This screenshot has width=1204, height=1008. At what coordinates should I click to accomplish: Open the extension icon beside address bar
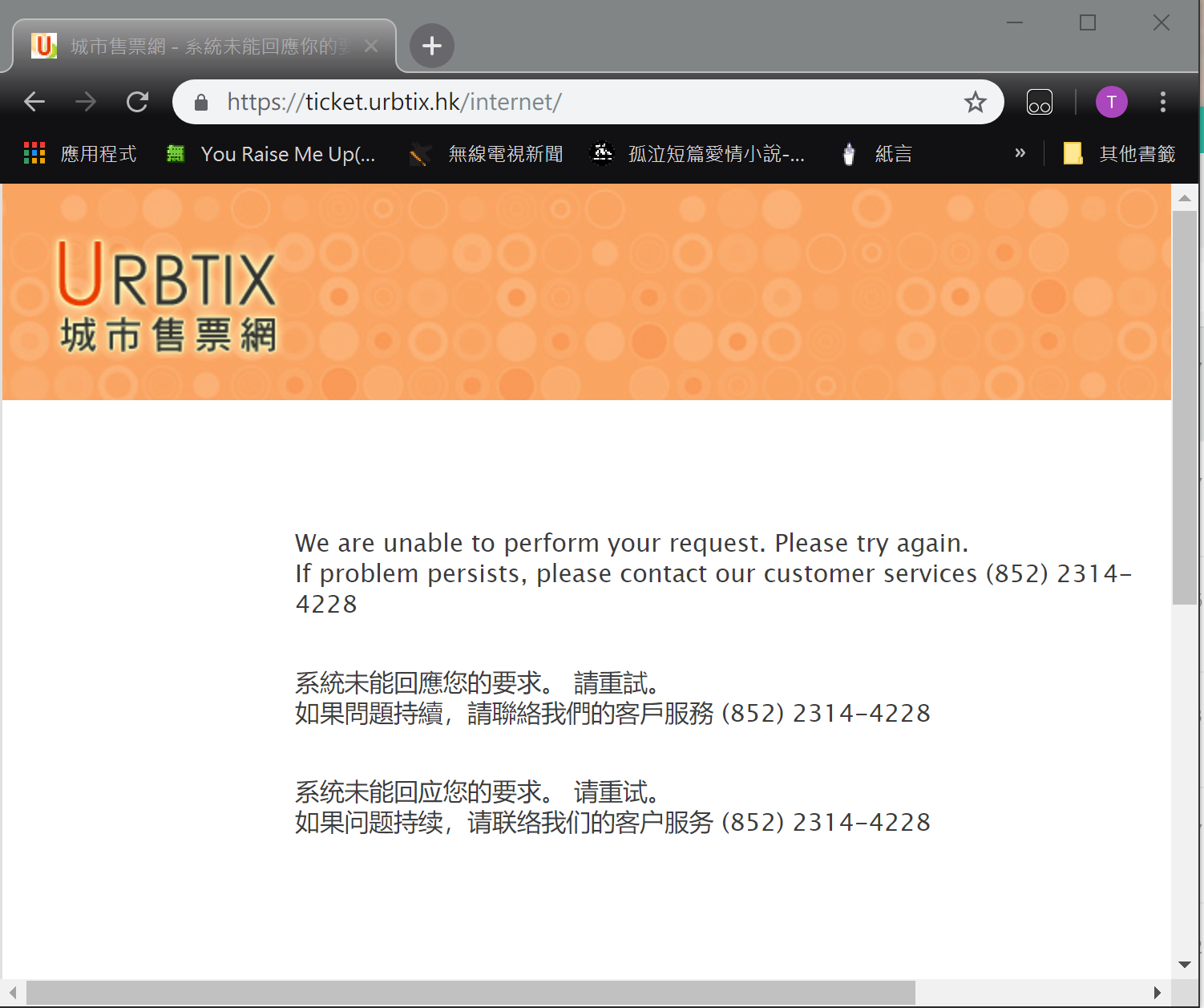(x=1040, y=102)
